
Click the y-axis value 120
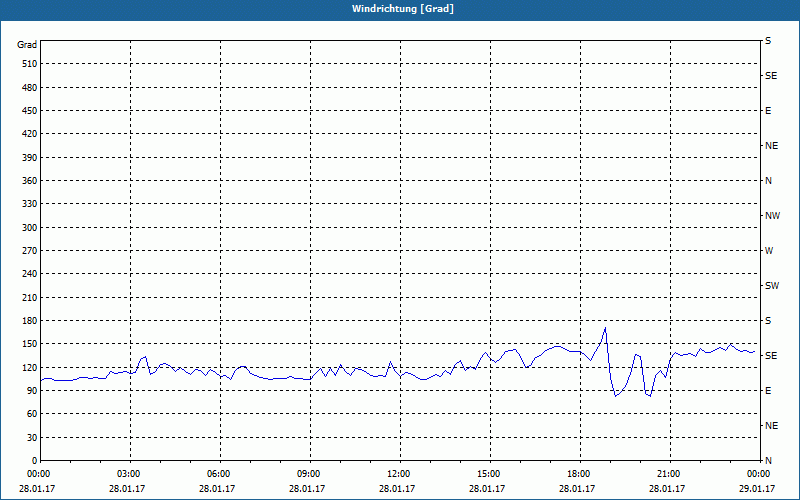pos(31,367)
